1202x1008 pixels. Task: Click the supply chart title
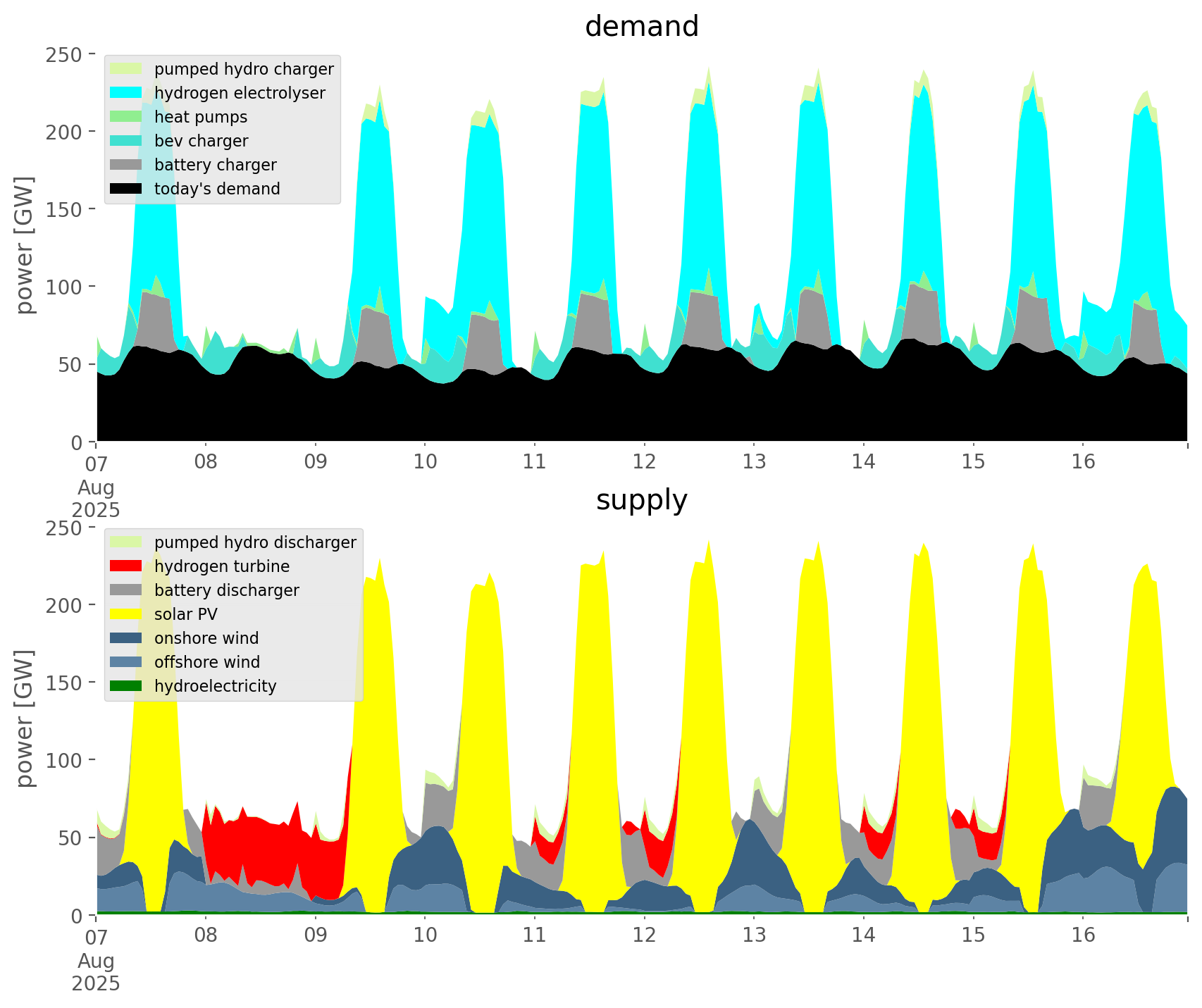click(x=641, y=500)
